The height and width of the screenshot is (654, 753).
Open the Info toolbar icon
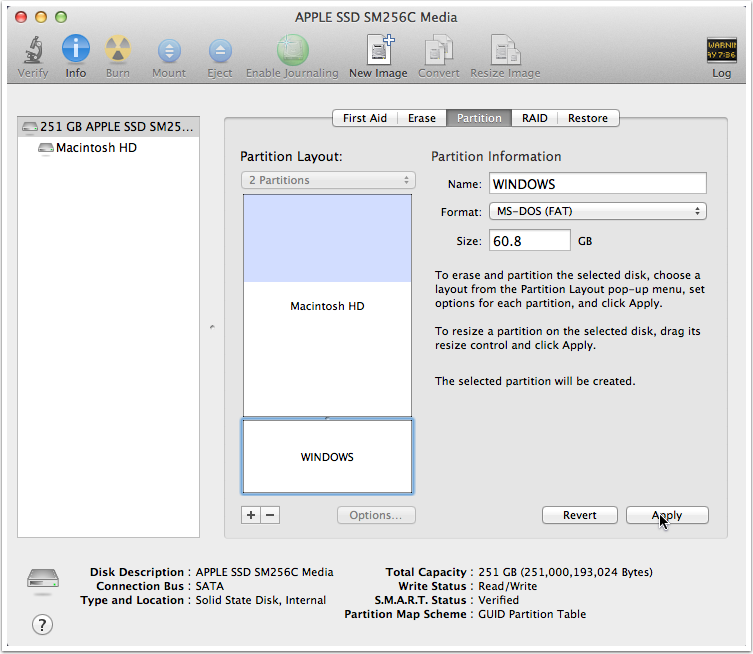coord(75,48)
